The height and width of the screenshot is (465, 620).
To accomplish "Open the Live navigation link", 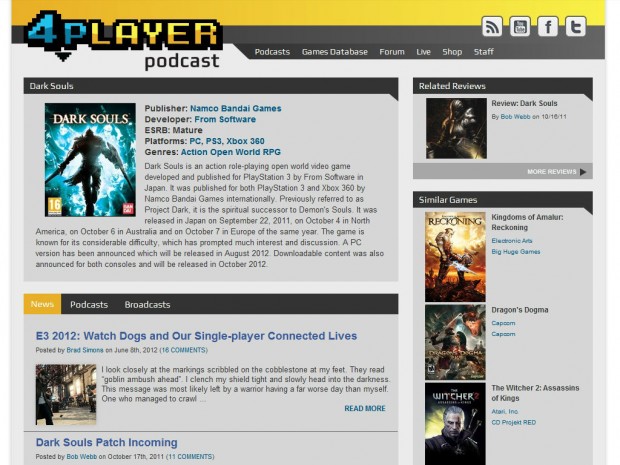I will click(423, 52).
